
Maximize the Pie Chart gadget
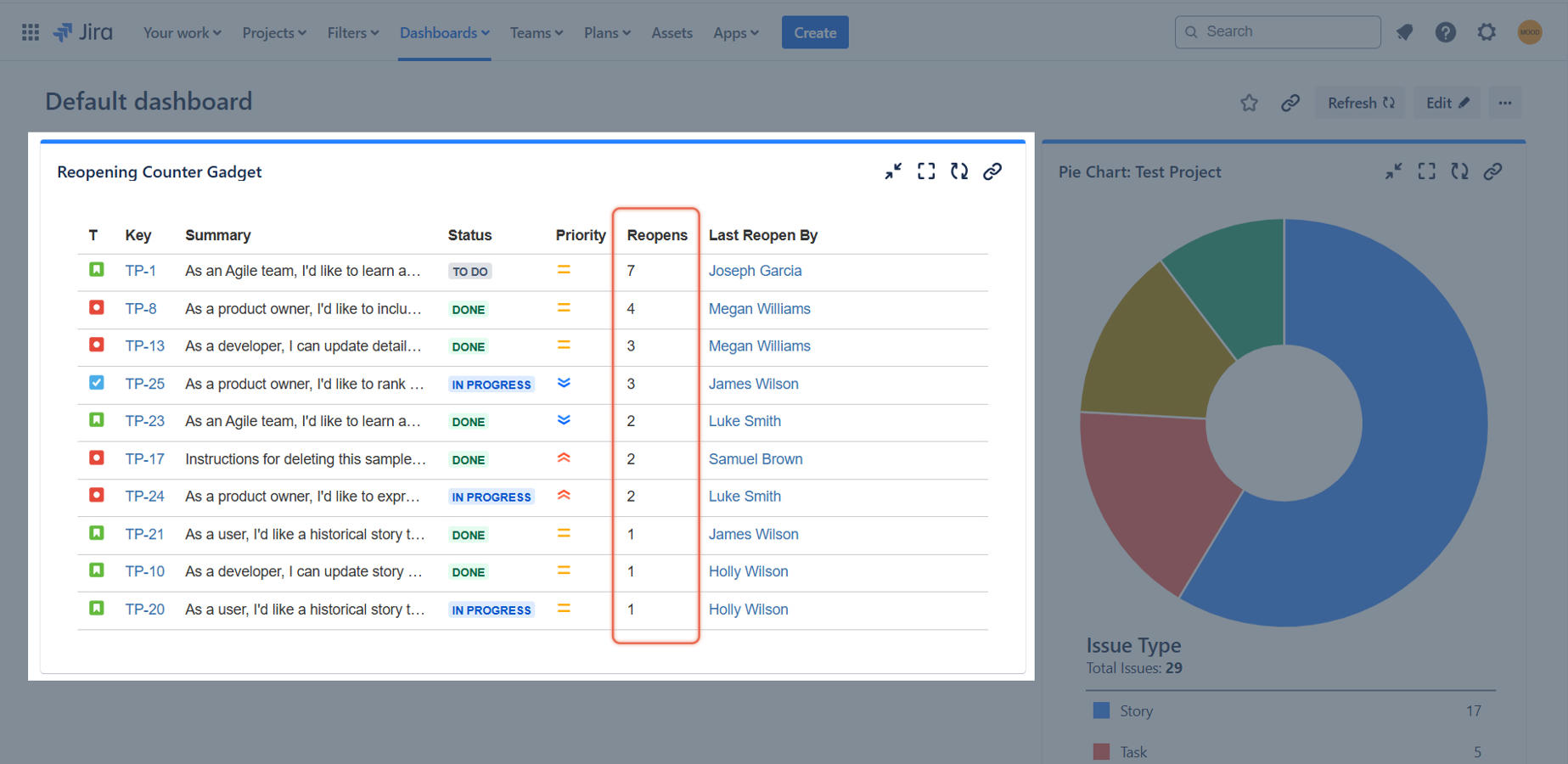(1427, 171)
